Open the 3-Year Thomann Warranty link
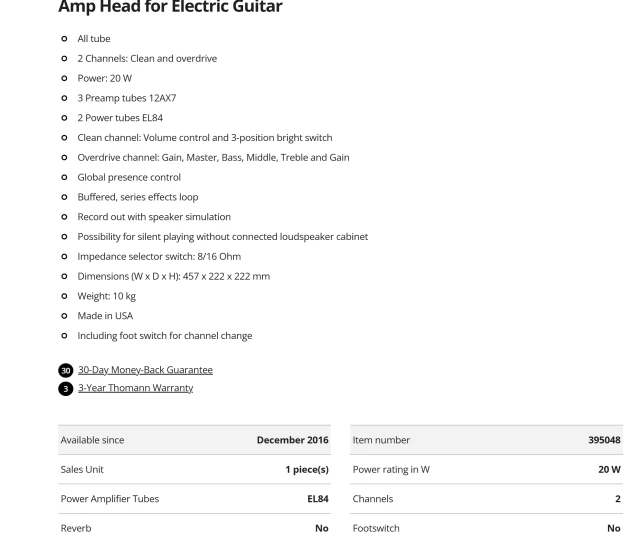Viewport: 640px width, 537px height. click(x=136, y=388)
